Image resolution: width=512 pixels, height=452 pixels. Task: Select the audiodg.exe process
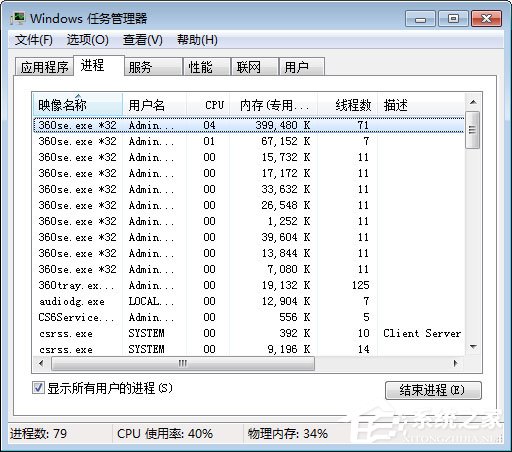(x=248, y=301)
